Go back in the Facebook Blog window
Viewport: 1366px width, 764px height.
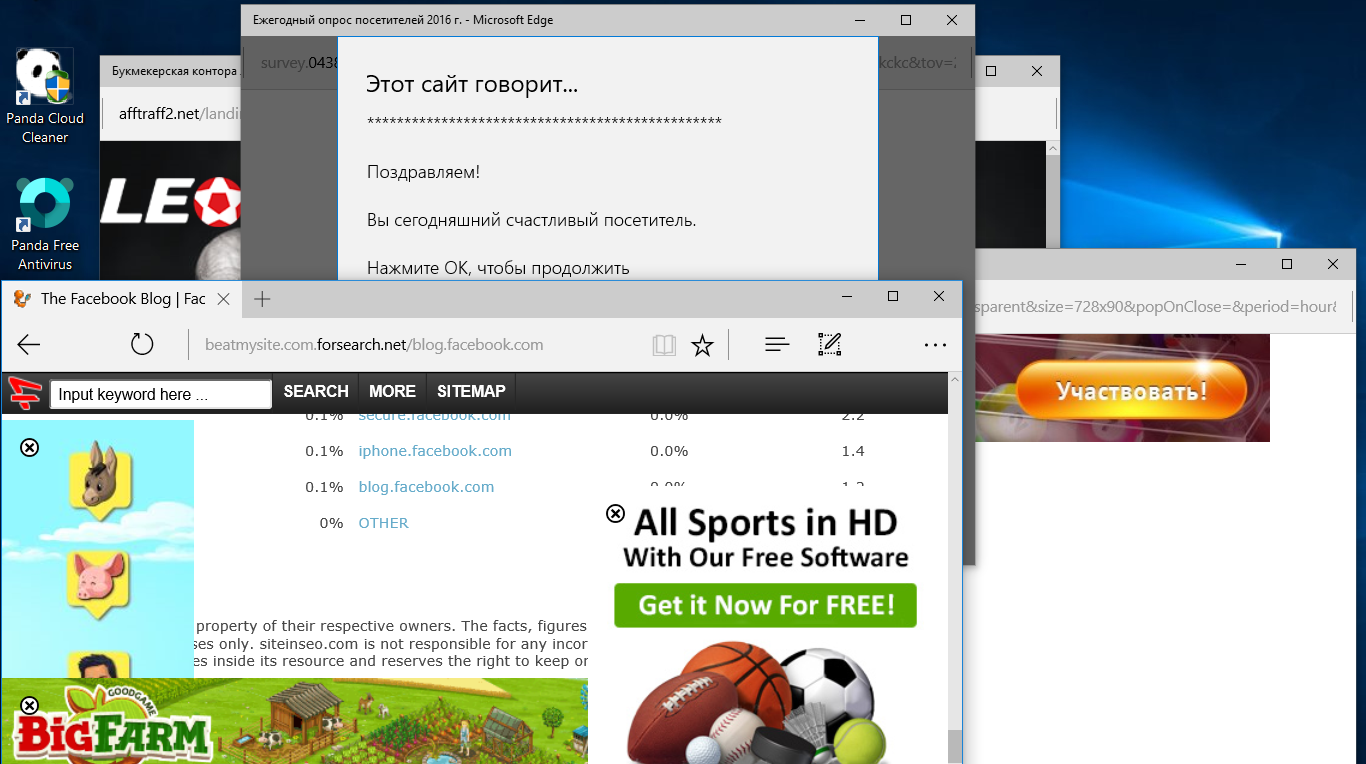click(29, 345)
